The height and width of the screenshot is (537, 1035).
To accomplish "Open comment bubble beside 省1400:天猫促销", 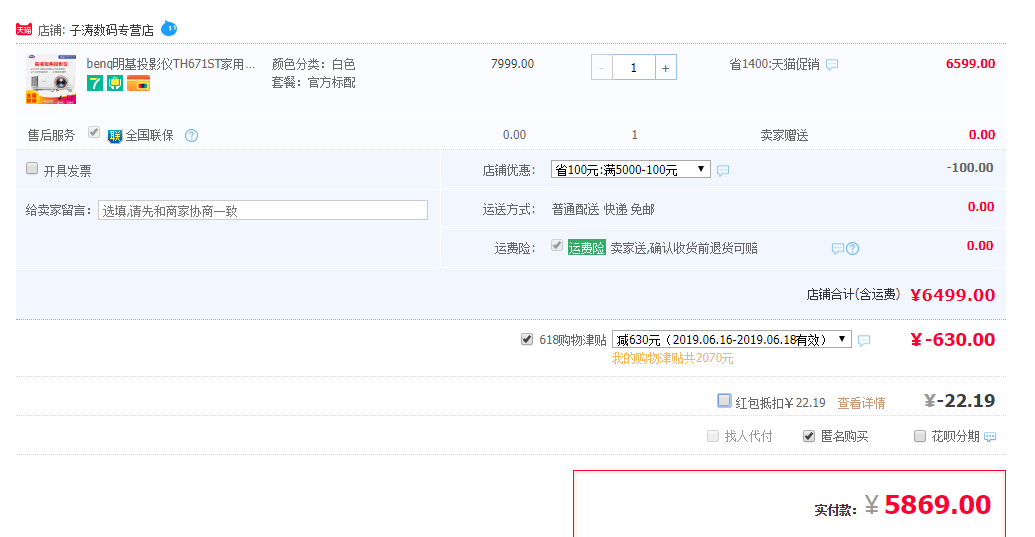I will coord(832,65).
